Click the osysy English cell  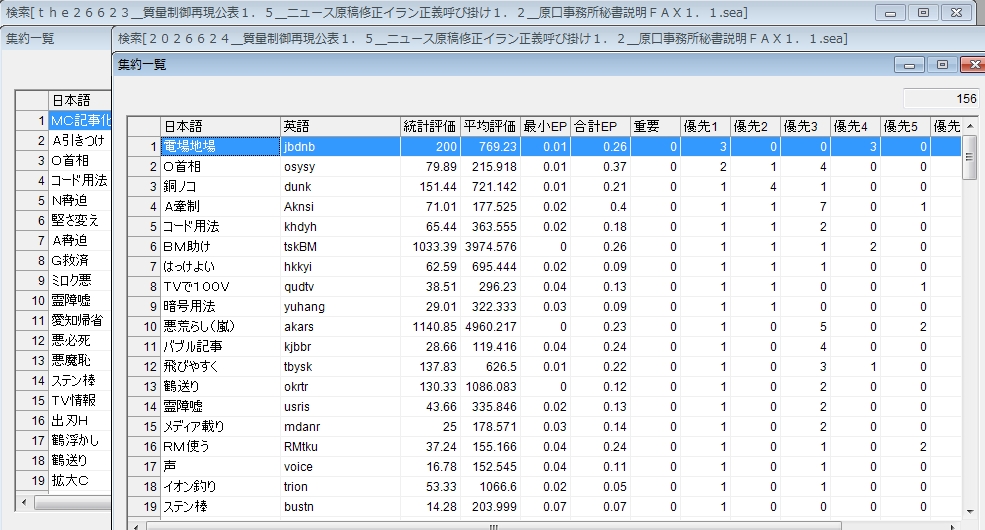(x=340, y=166)
